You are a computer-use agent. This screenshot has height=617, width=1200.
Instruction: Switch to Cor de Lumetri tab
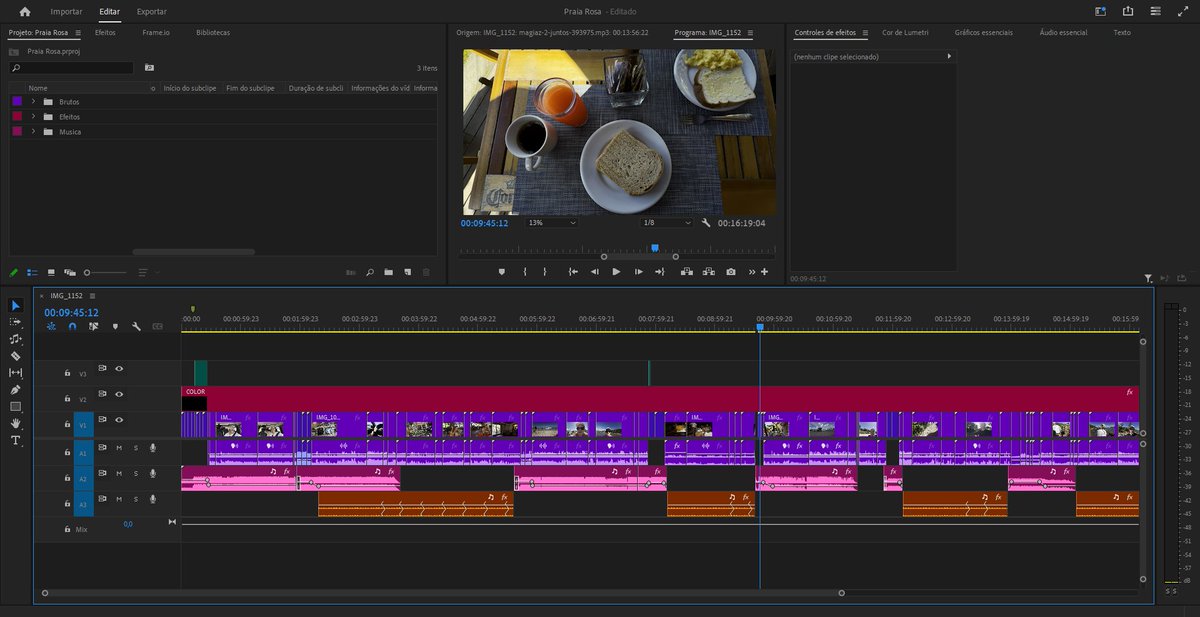[x=905, y=32]
